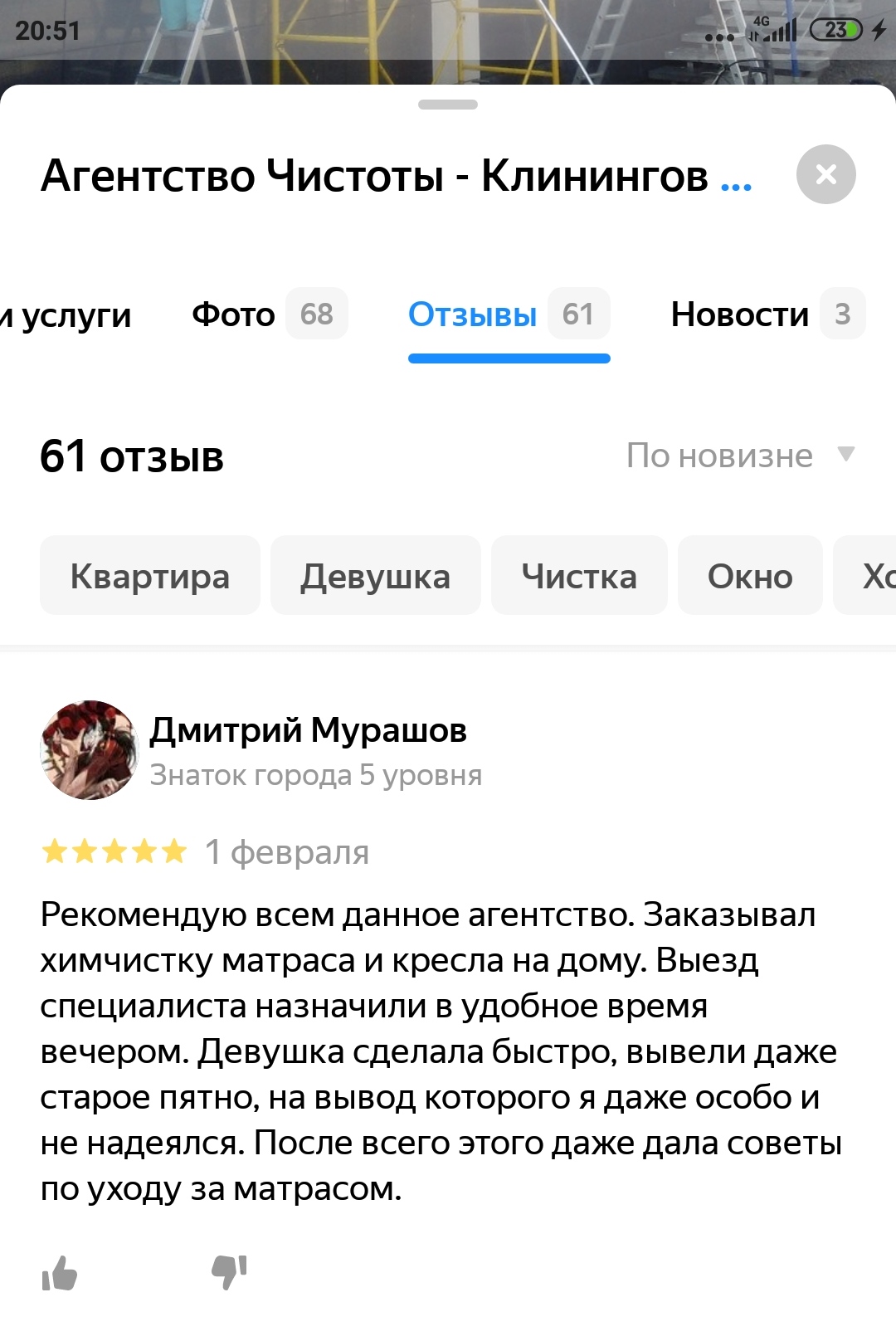Close the agency card with X button
The image size is (896, 1341).
(825, 174)
